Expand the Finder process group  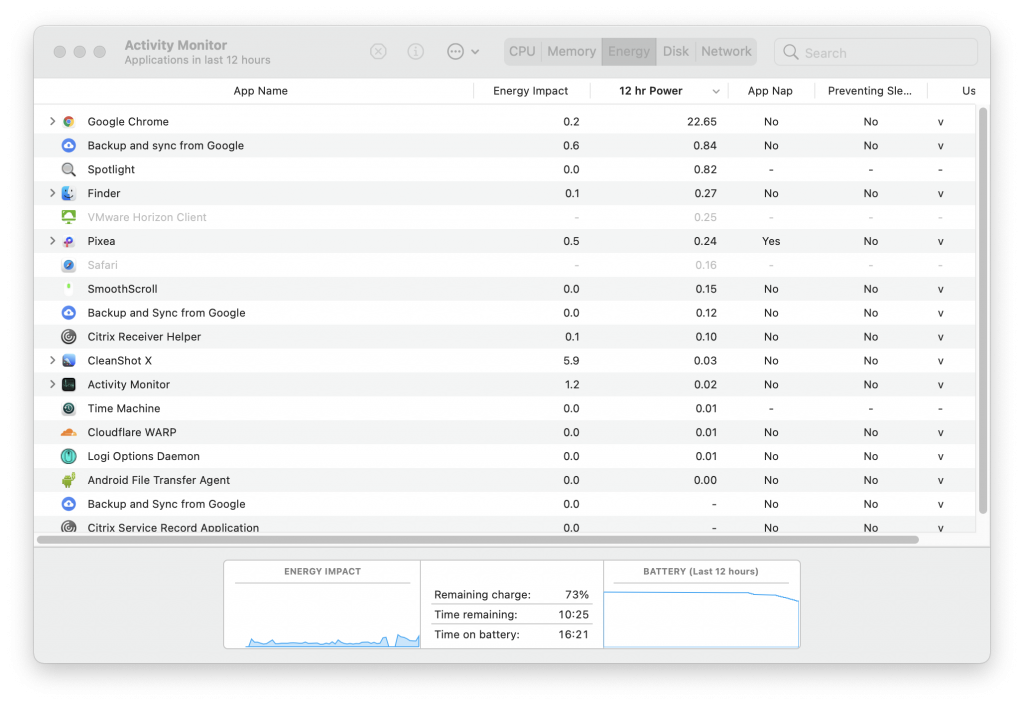click(x=52, y=193)
